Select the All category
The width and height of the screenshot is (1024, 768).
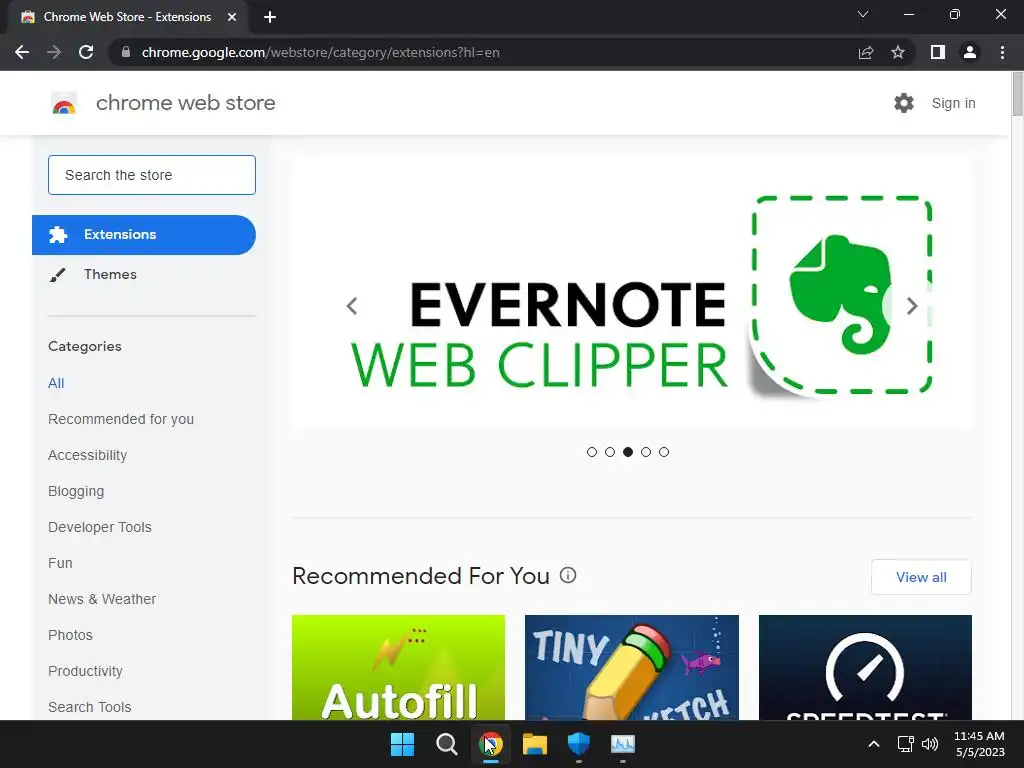pos(56,383)
